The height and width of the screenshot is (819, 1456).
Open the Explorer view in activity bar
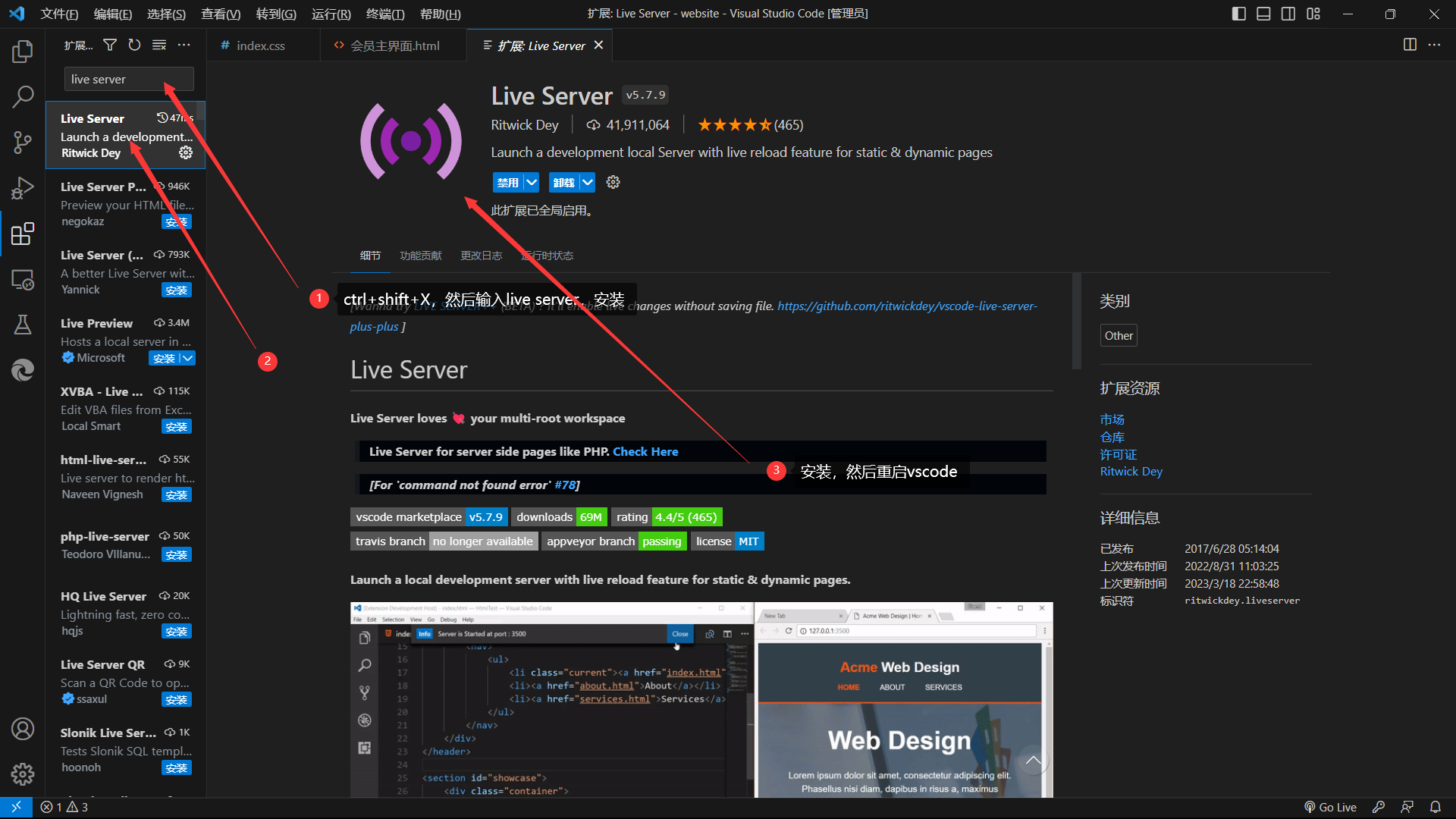point(23,52)
